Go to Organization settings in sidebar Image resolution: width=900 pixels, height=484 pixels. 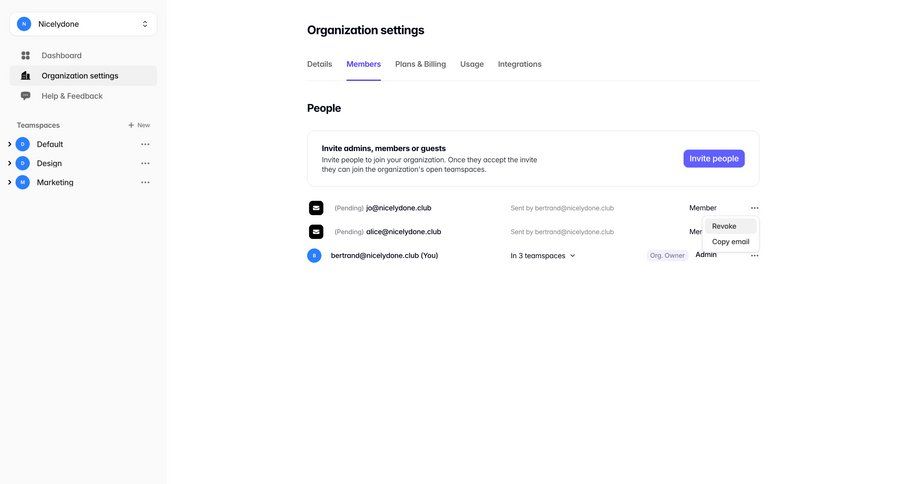click(80, 76)
